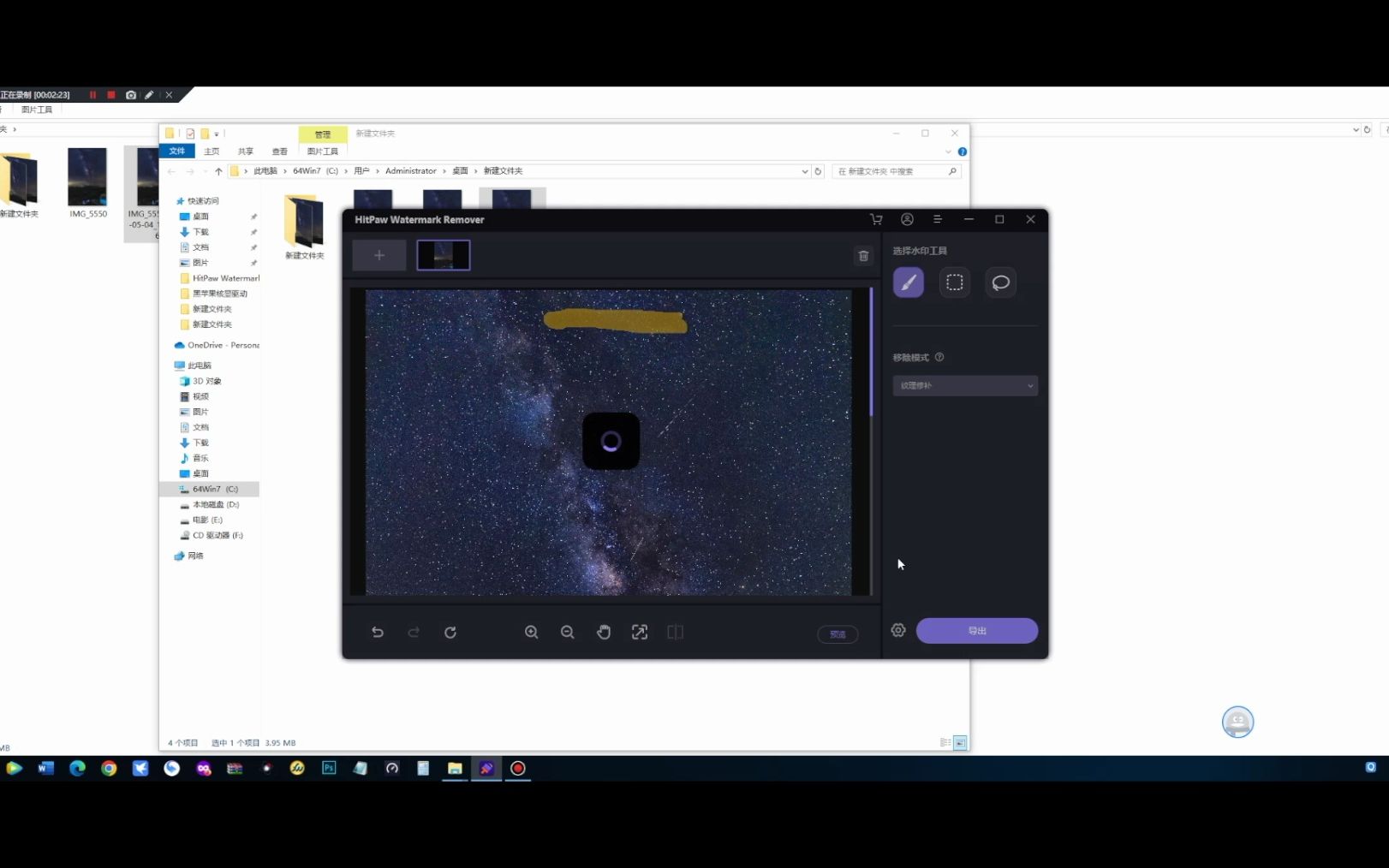
Task: Click 64Win7 (C:) in the breadcrumb path
Action: point(315,171)
